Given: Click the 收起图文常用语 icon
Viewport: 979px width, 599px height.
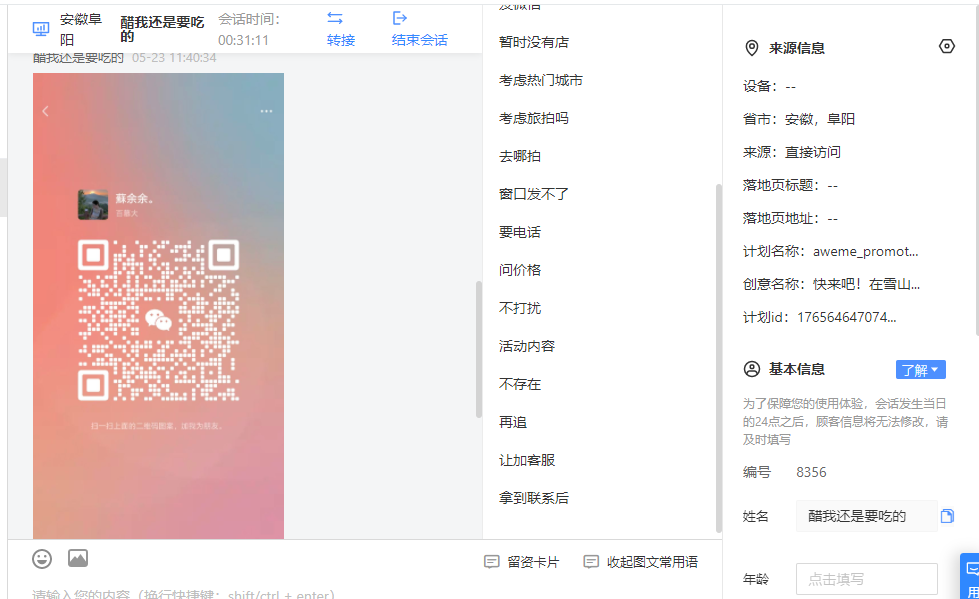Looking at the screenshot, I should tap(591, 562).
